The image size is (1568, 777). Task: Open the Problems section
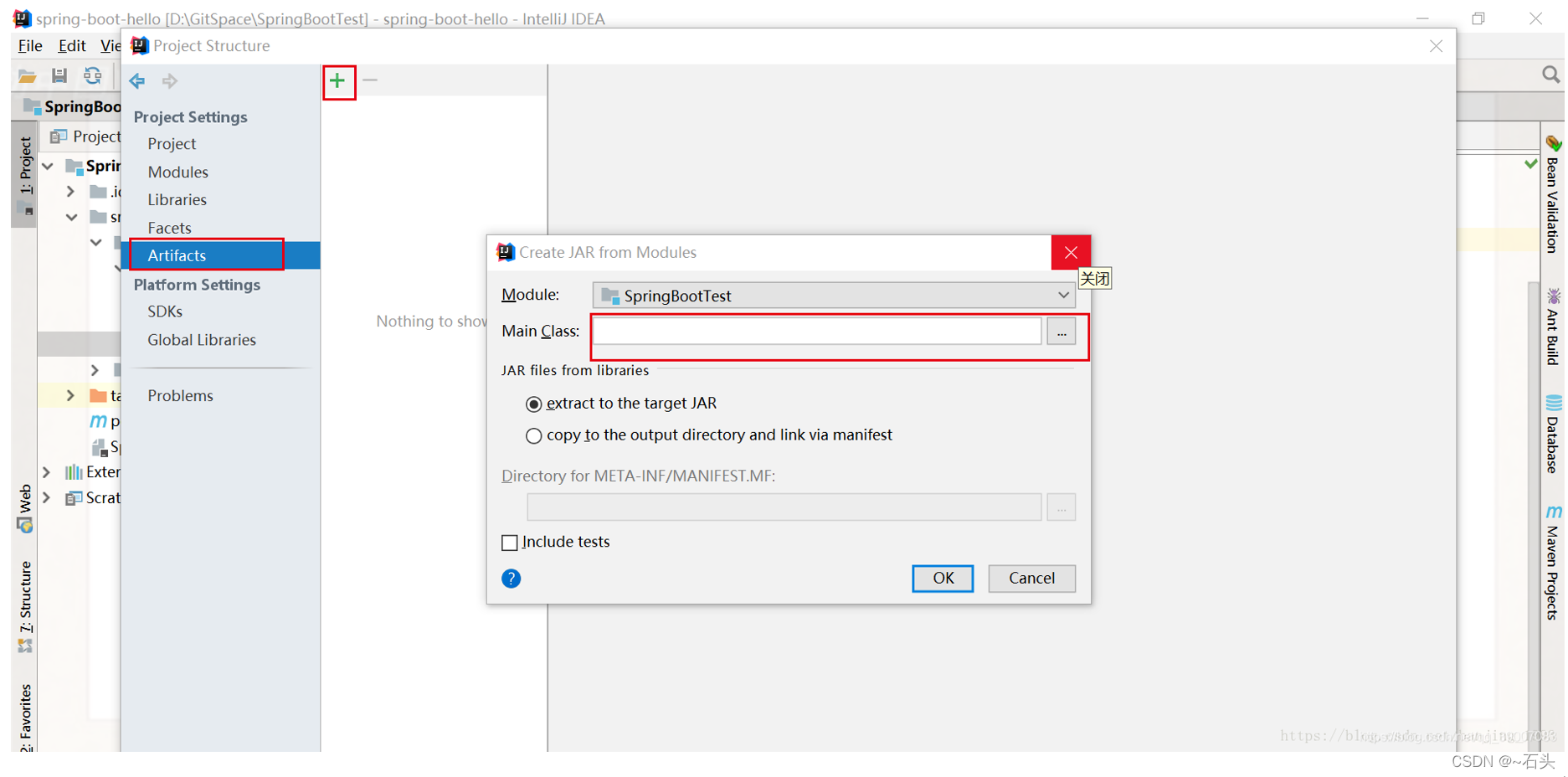point(180,395)
